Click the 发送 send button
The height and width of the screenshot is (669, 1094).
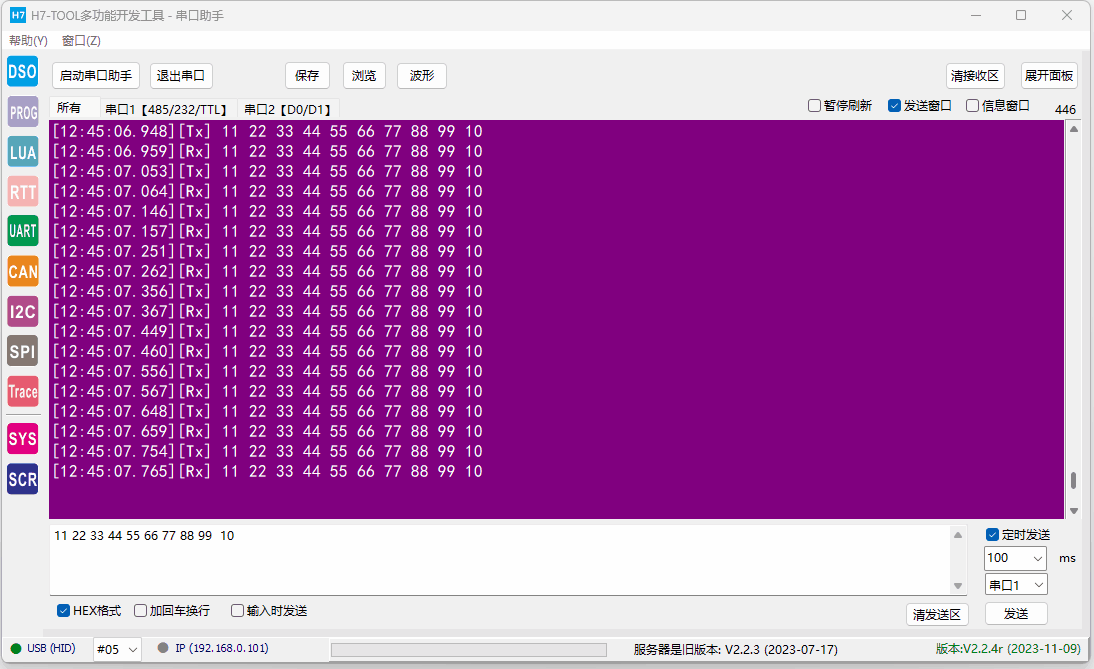[x=1016, y=614]
